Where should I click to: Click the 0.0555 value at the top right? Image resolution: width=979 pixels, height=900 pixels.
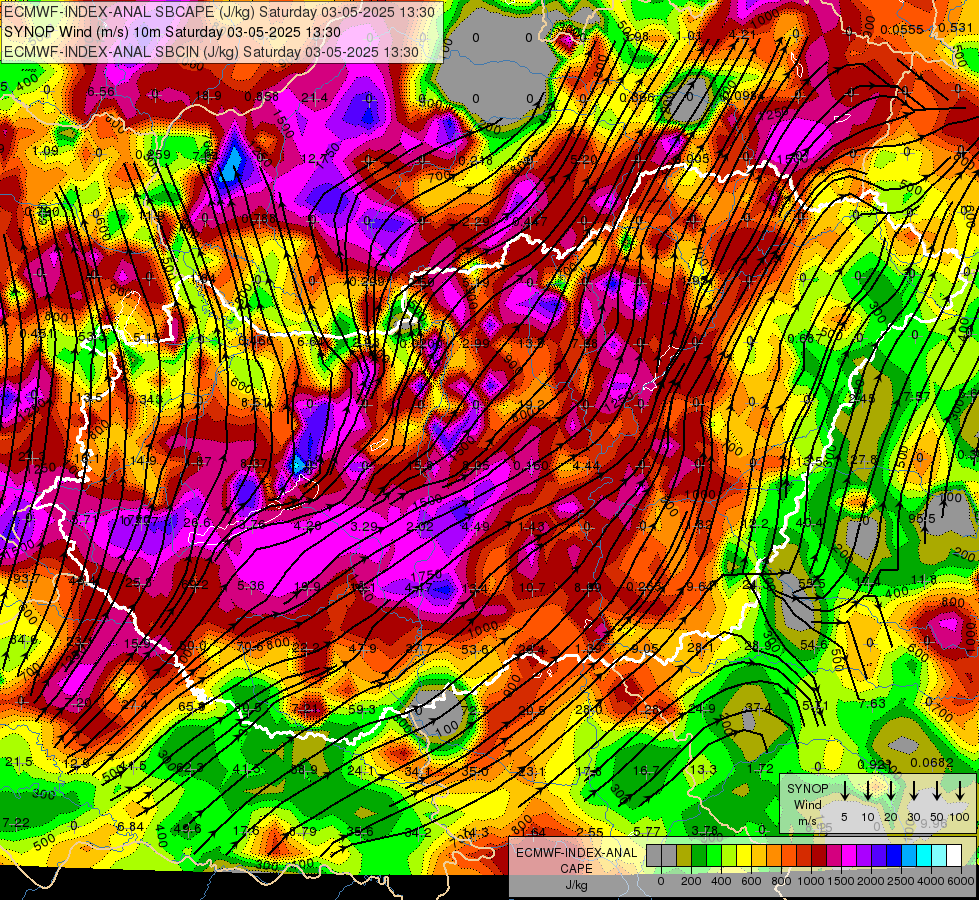click(902, 29)
